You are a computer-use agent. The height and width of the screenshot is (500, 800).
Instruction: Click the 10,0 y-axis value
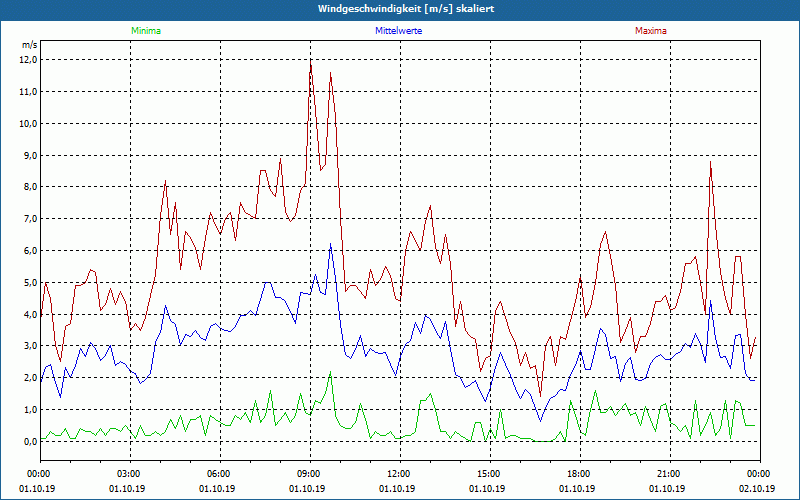29,123
